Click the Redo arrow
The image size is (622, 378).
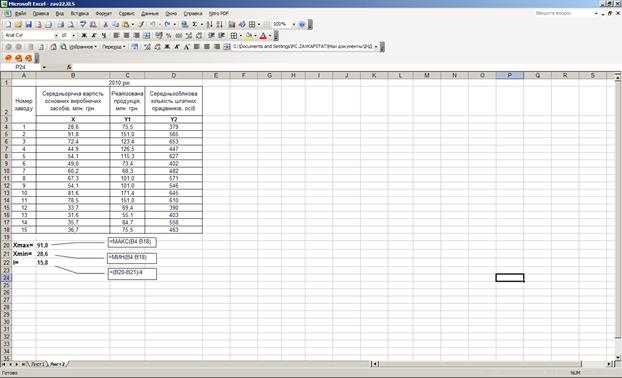pos(167,25)
